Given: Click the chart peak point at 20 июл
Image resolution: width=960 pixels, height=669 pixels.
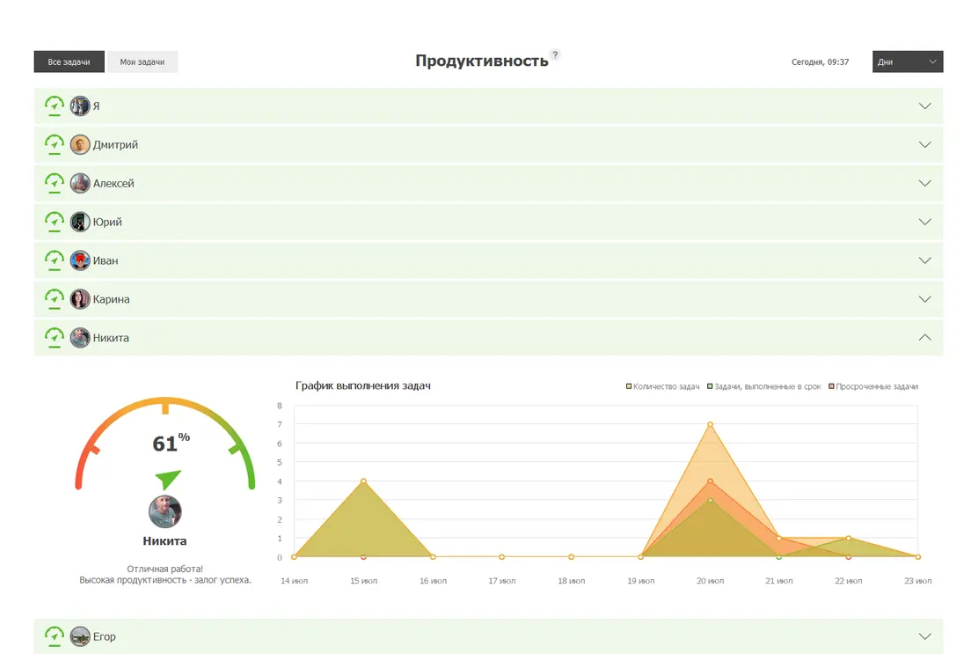Looking at the screenshot, I should [x=710, y=425].
